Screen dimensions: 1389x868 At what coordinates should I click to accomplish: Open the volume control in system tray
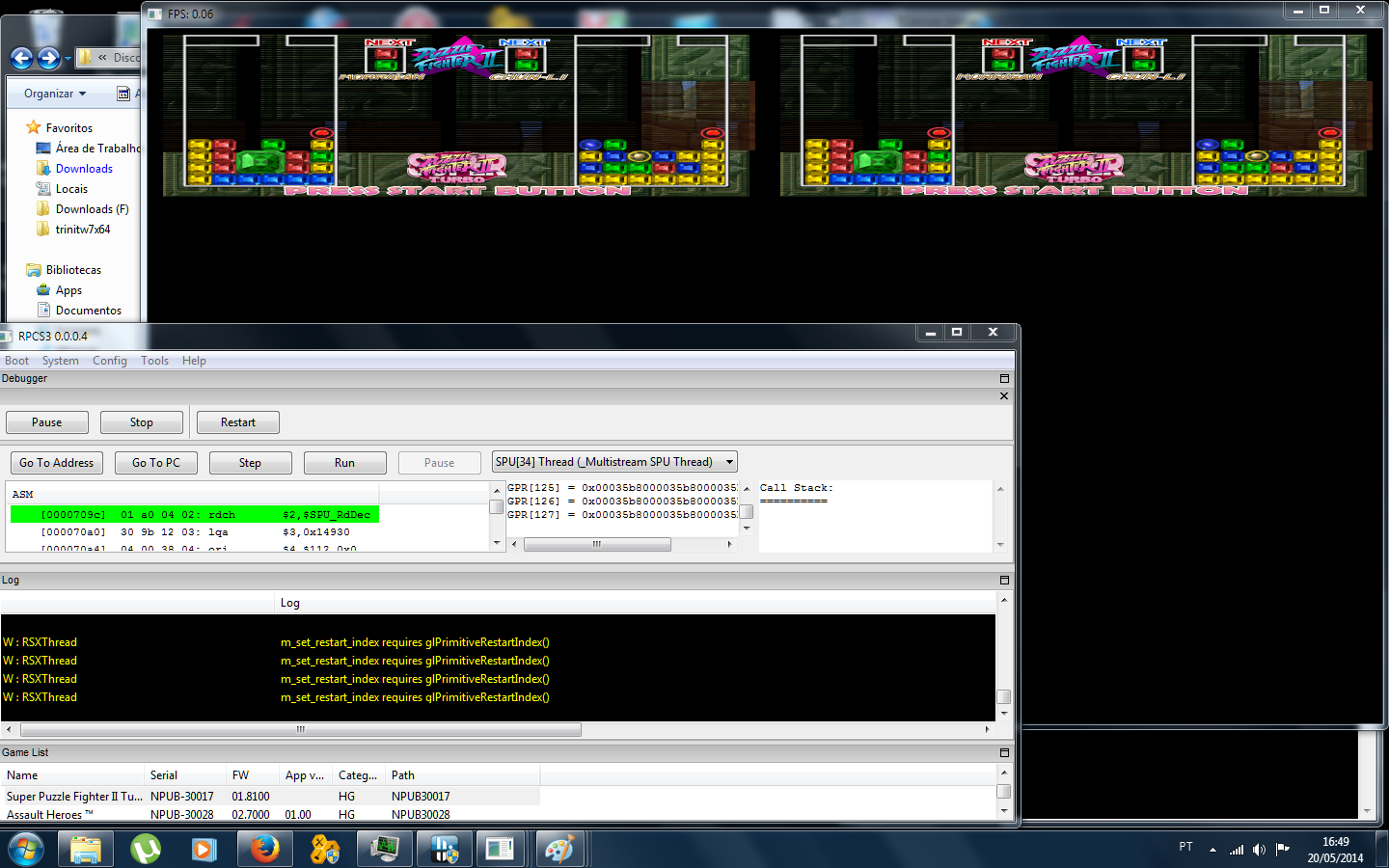tap(1259, 850)
